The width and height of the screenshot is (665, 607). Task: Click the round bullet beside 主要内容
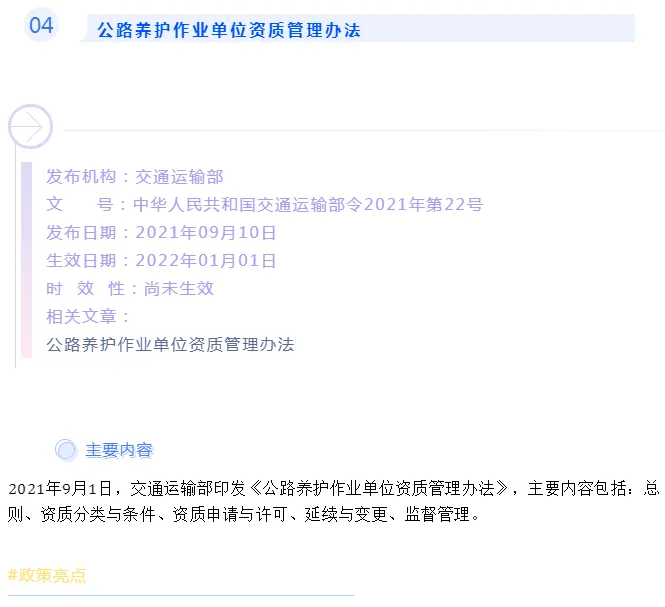tap(66, 450)
